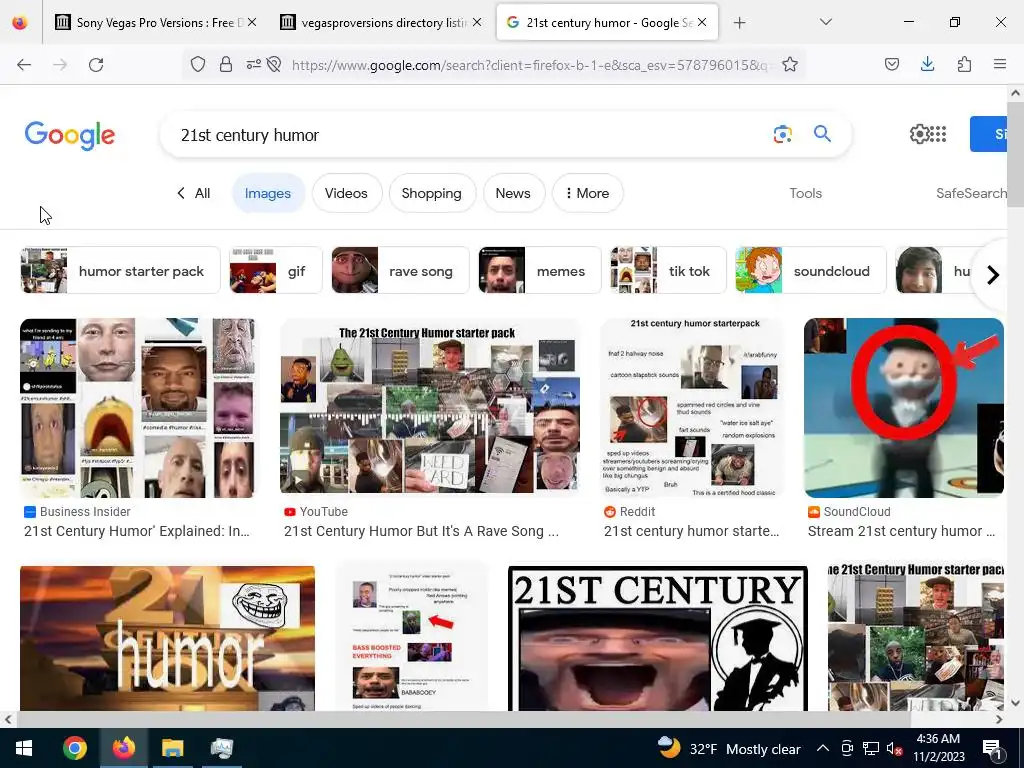Close the vegasproversions directory listing tab
Image resolution: width=1024 pixels, height=768 pixels.
click(x=477, y=22)
